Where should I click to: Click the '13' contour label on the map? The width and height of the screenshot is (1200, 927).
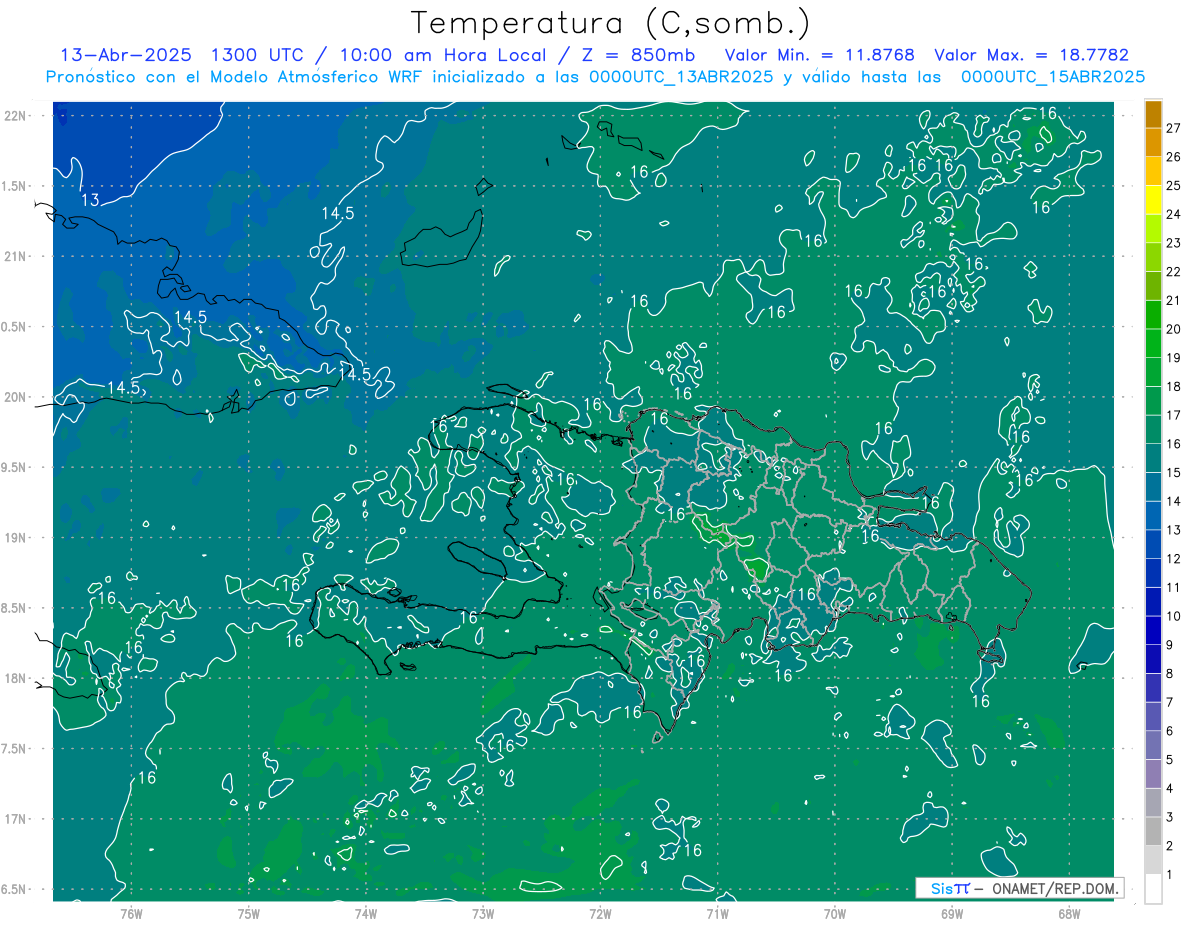pos(90,200)
